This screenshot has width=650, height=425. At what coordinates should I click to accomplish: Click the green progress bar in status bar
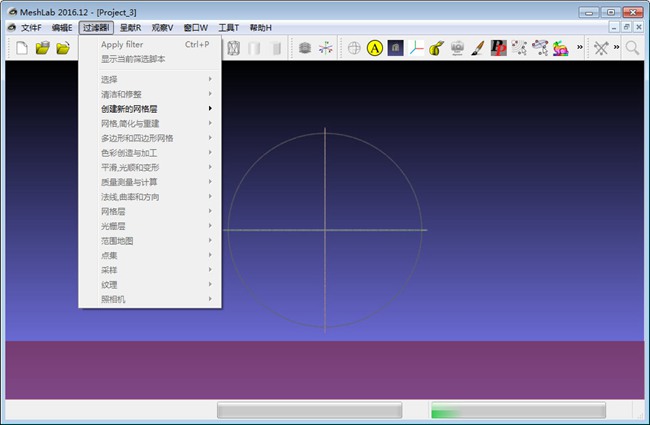[518, 410]
